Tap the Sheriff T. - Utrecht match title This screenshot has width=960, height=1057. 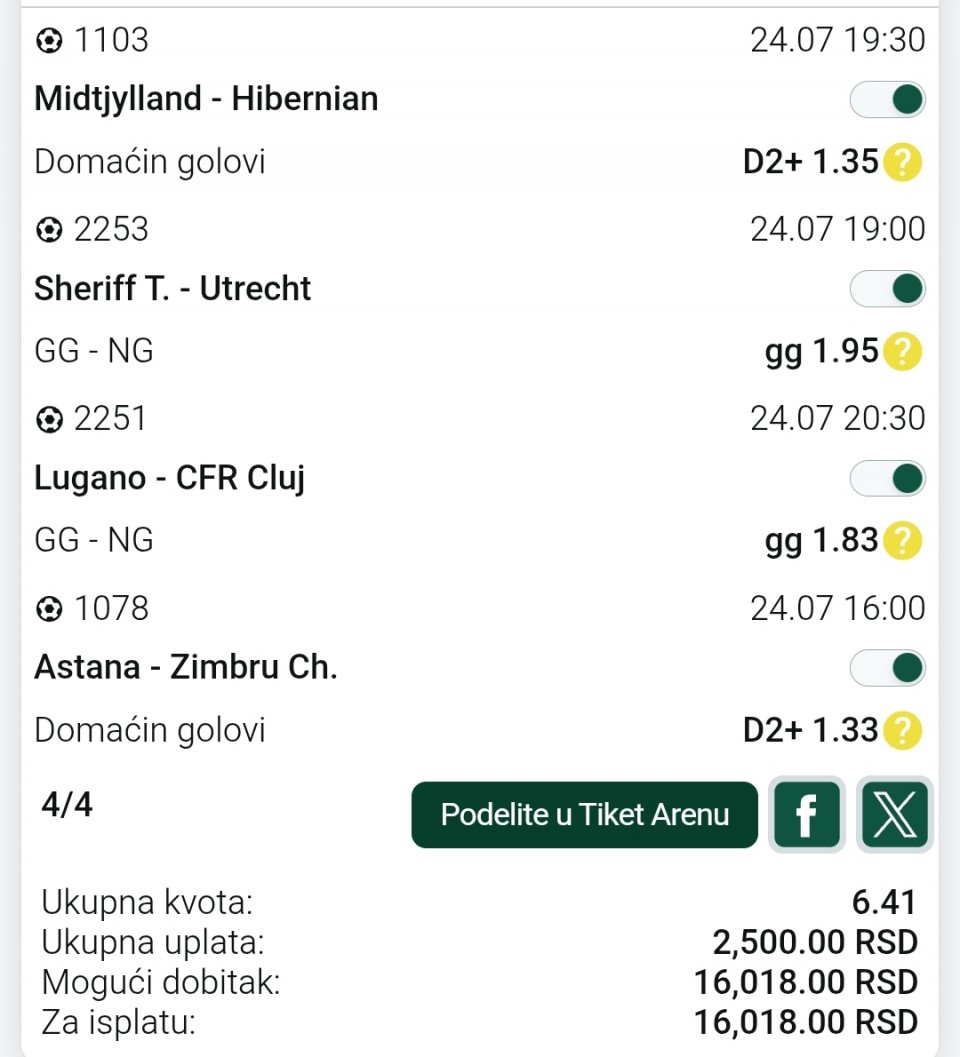coord(173,289)
